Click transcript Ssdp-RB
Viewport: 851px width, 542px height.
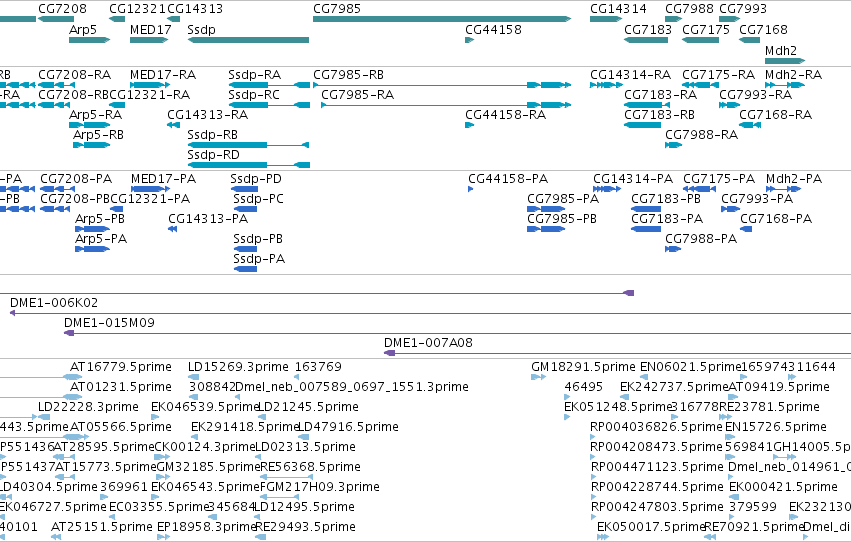pyautogui.click(x=248, y=145)
